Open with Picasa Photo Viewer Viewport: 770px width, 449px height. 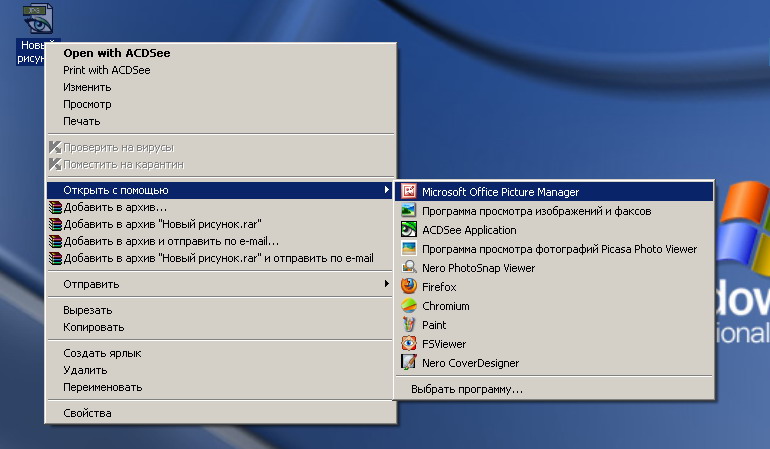[554, 249]
